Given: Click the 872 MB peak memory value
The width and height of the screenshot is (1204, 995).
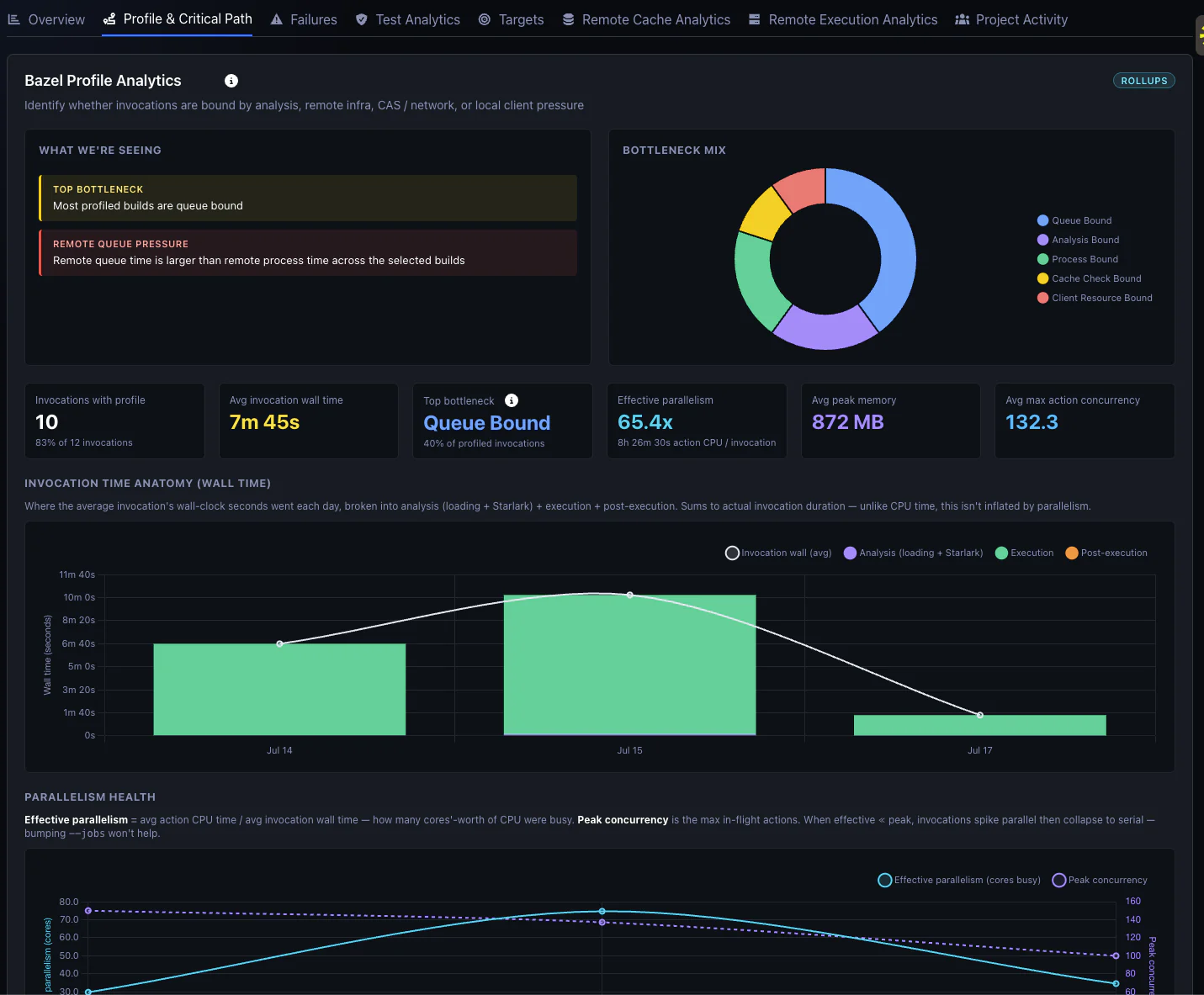Looking at the screenshot, I should (x=847, y=422).
